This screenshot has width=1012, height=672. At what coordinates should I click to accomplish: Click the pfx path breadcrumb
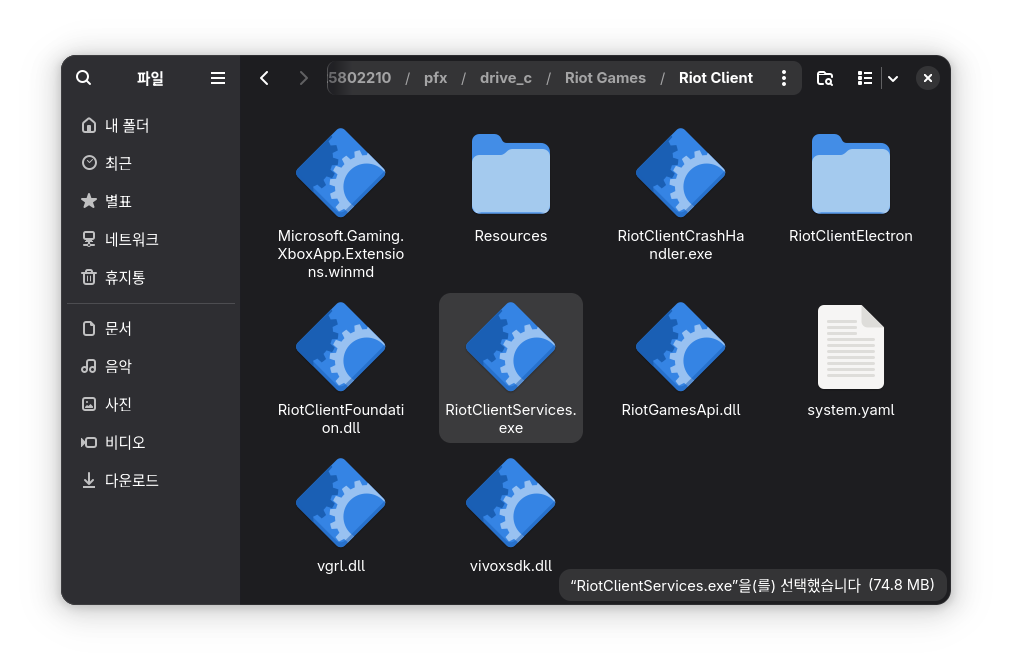pos(435,78)
